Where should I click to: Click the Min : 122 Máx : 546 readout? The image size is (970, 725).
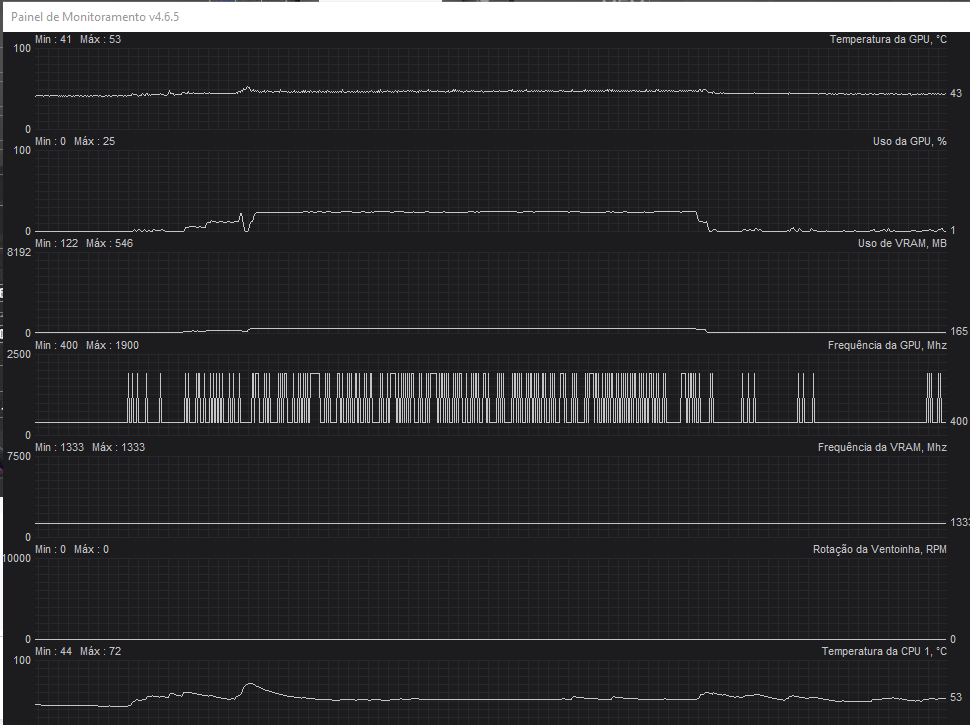(x=84, y=244)
